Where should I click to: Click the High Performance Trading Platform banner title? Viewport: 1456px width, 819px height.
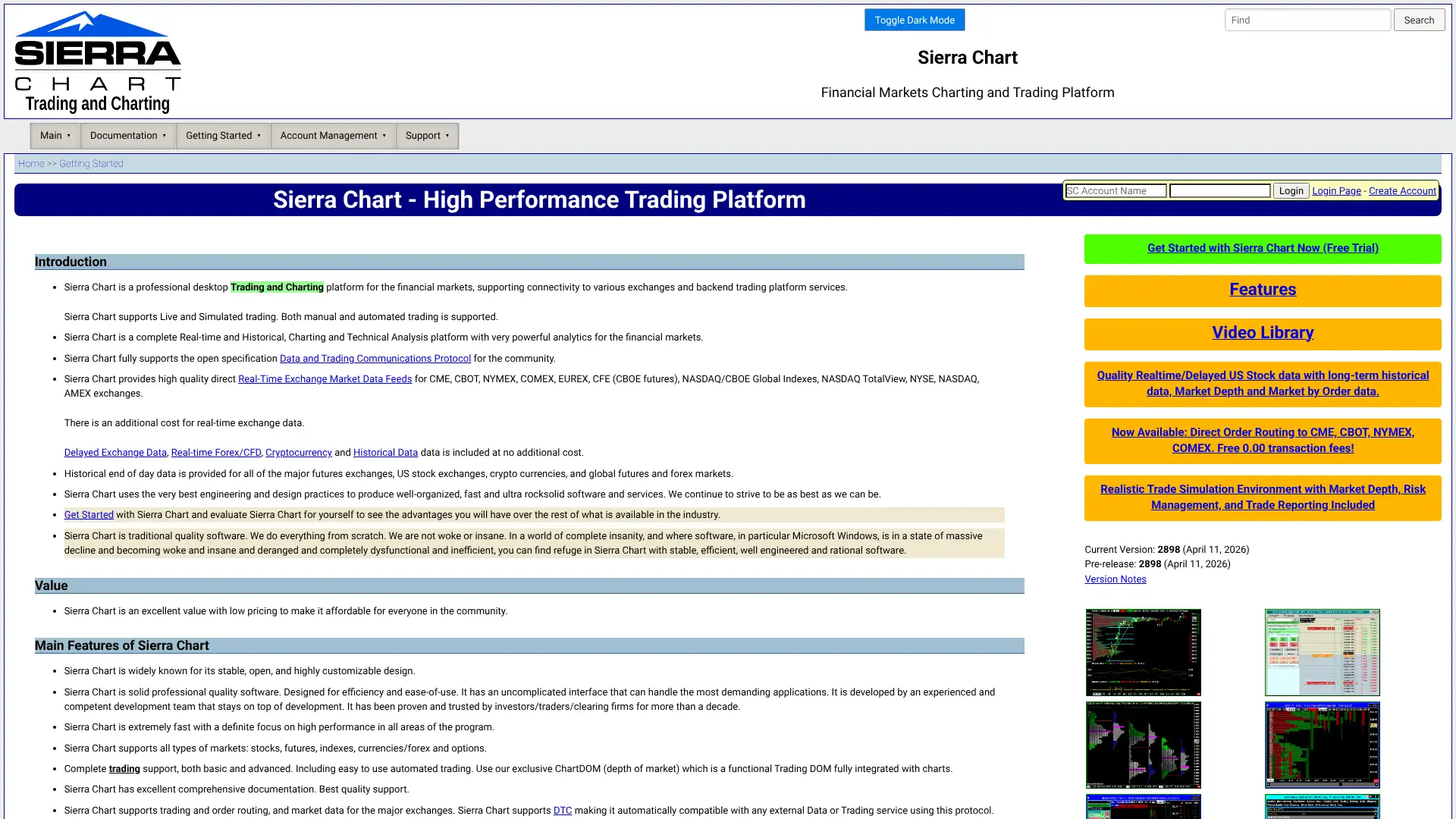(539, 199)
